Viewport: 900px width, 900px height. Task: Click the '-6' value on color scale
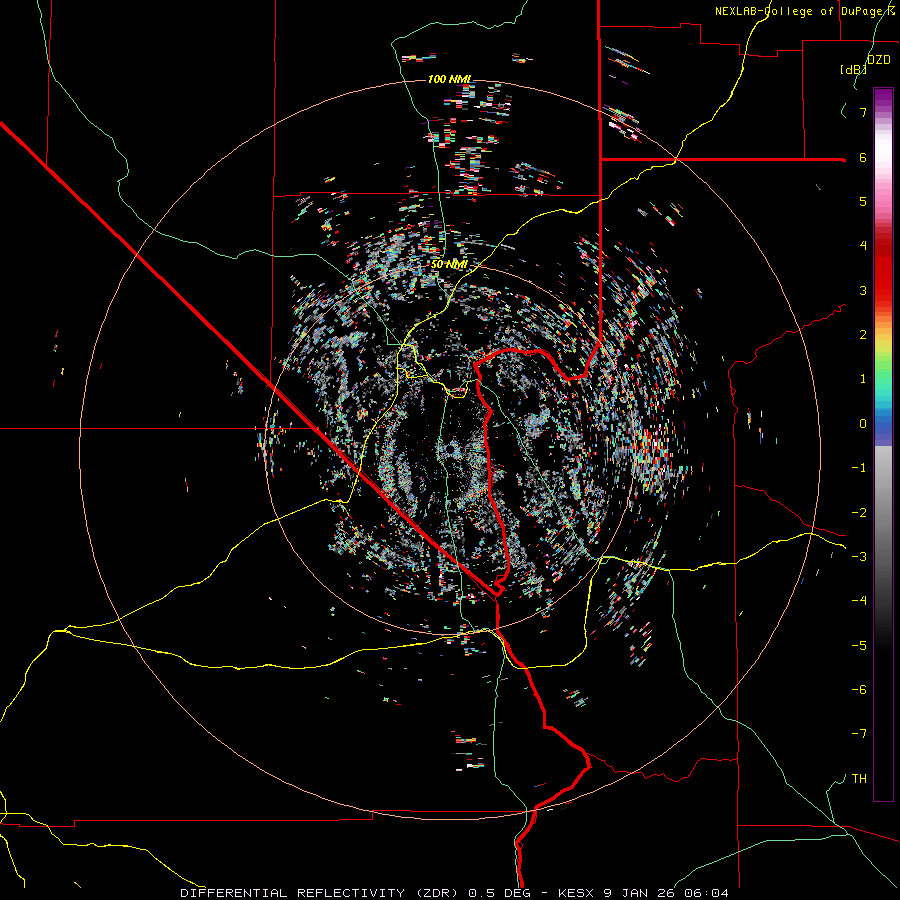pos(859,690)
